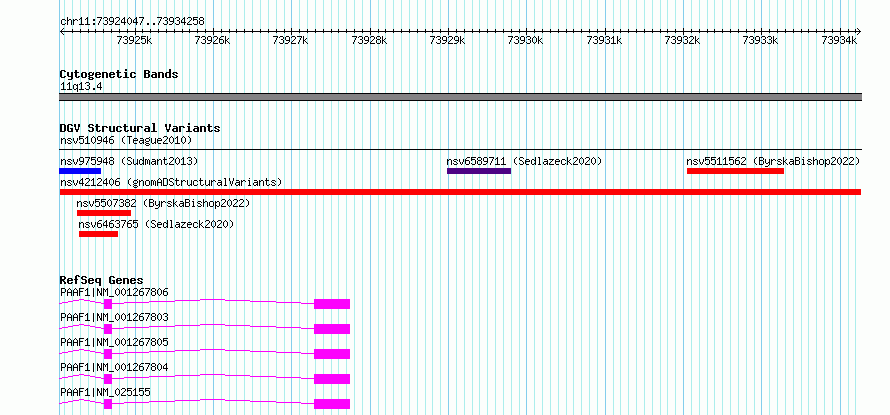The image size is (890, 415).
Task: Click the 73932k ruler tick label
Action: pyautogui.click(x=683, y=40)
